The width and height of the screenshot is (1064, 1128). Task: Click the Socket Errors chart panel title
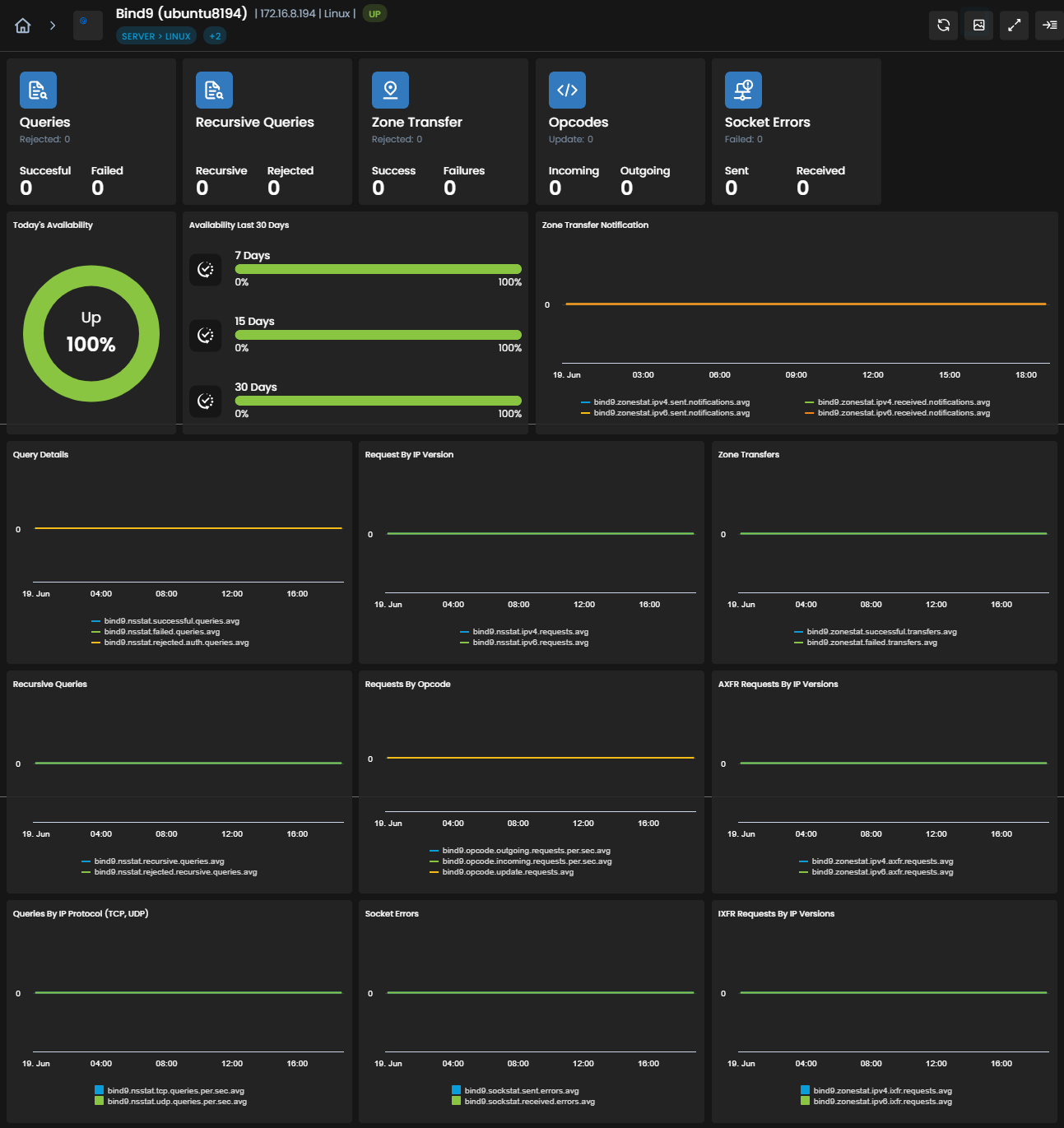click(x=392, y=914)
